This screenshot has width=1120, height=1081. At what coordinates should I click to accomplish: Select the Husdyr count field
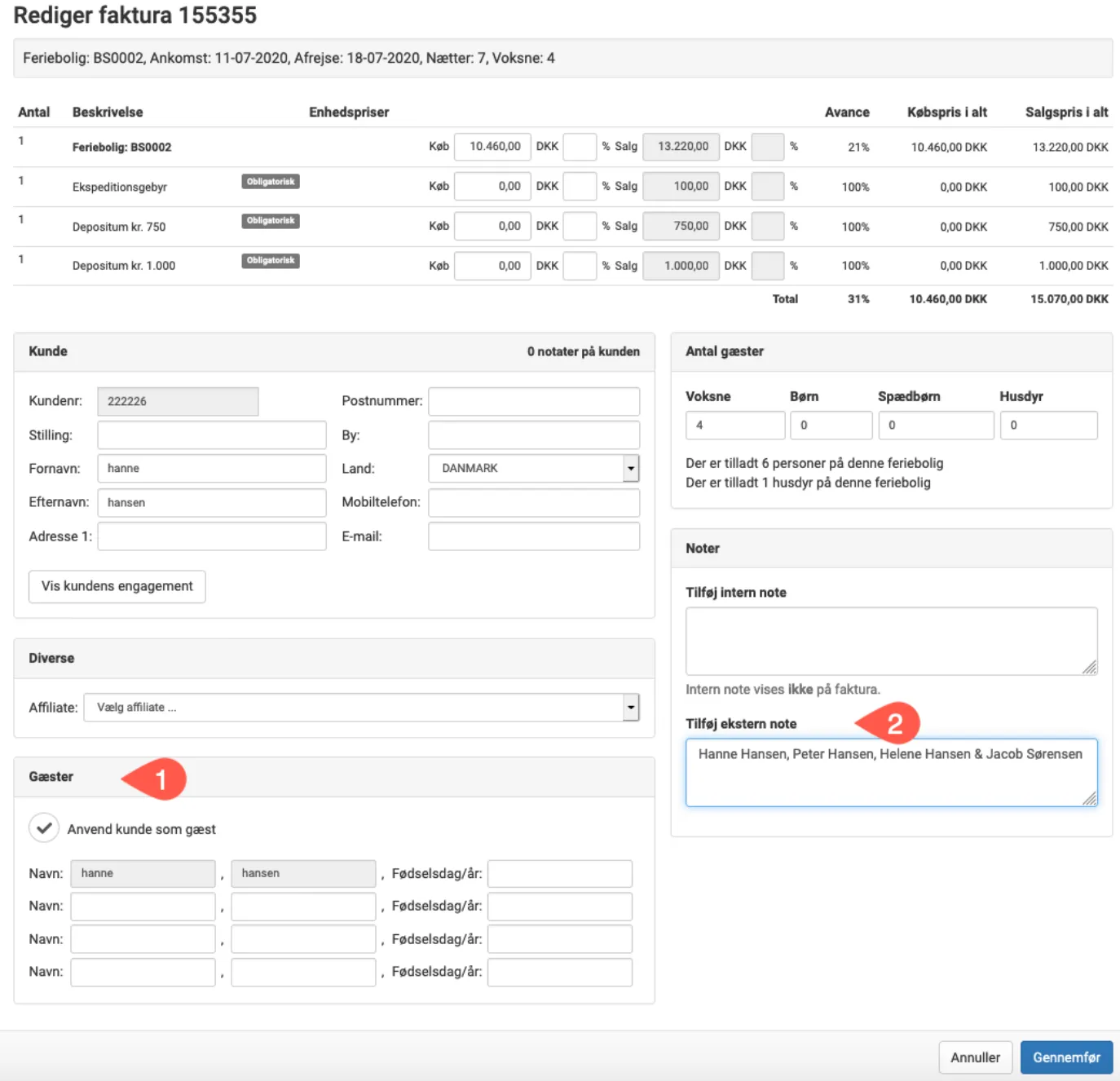point(1047,426)
